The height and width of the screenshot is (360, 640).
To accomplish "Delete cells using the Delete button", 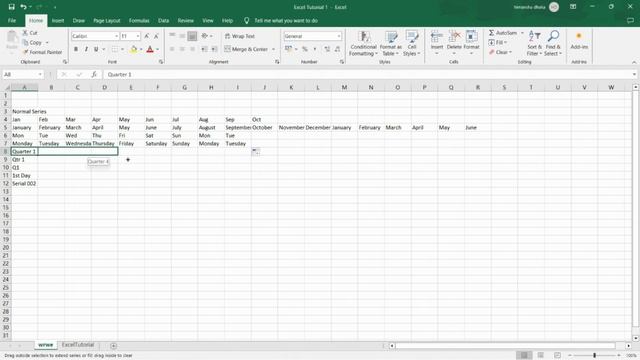I will tap(454, 43).
